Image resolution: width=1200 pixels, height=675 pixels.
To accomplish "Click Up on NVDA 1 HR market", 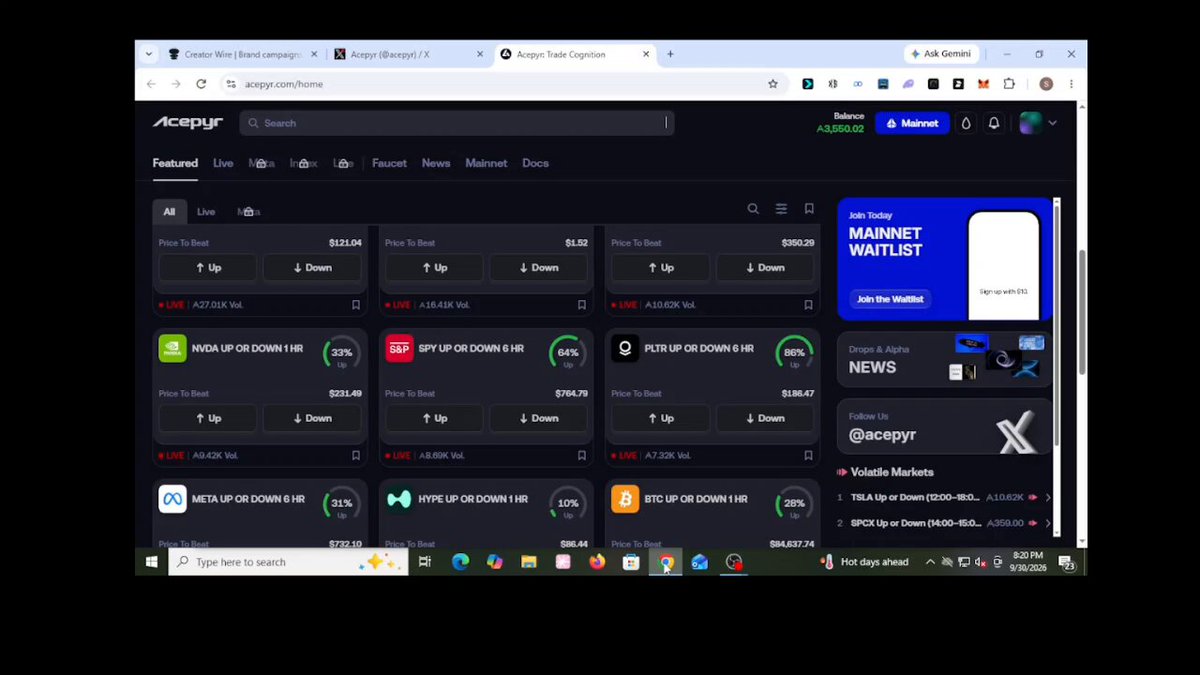I will 207,418.
